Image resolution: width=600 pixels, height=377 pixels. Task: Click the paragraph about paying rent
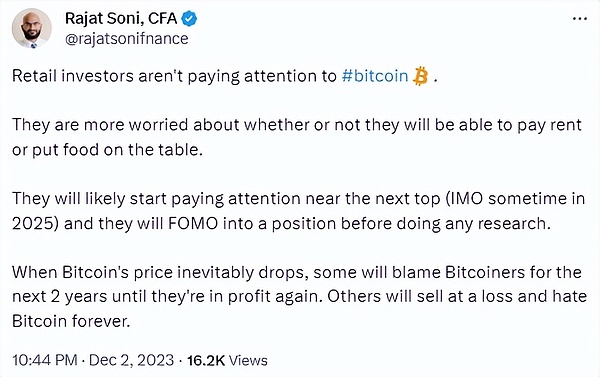click(297, 137)
